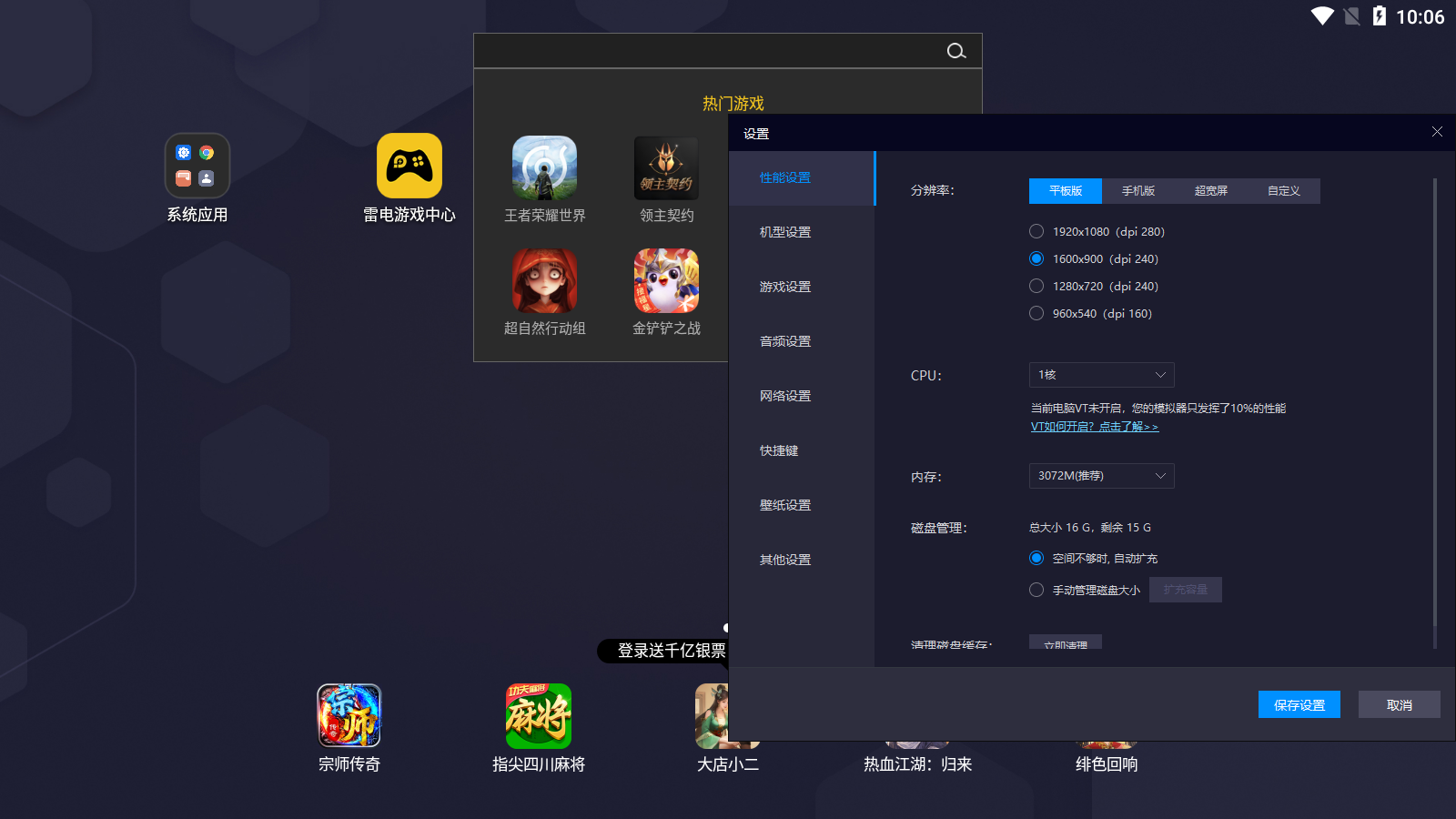
Task: Click the 设置 dialog title text
Action: (756, 134)
